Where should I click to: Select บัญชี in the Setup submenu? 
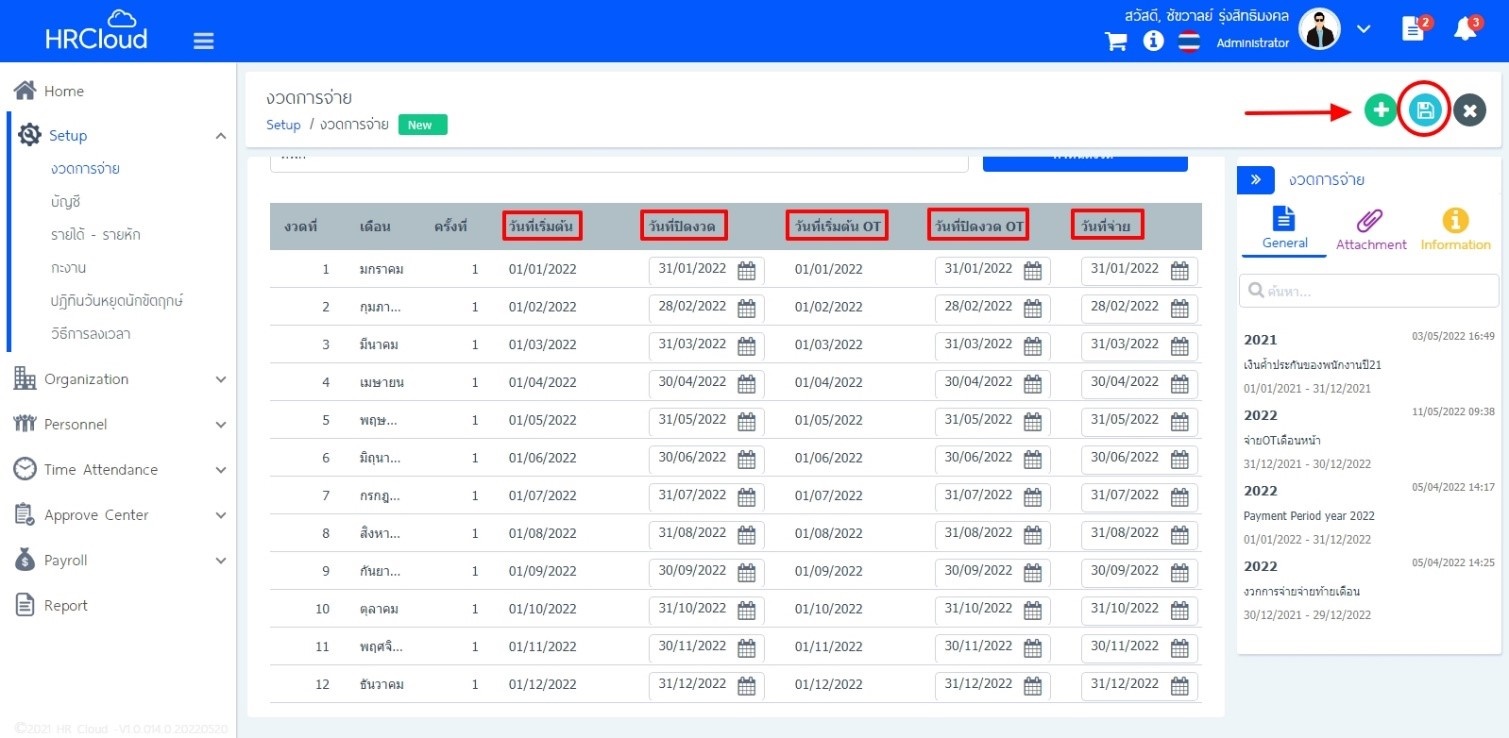tap(65, 202)
